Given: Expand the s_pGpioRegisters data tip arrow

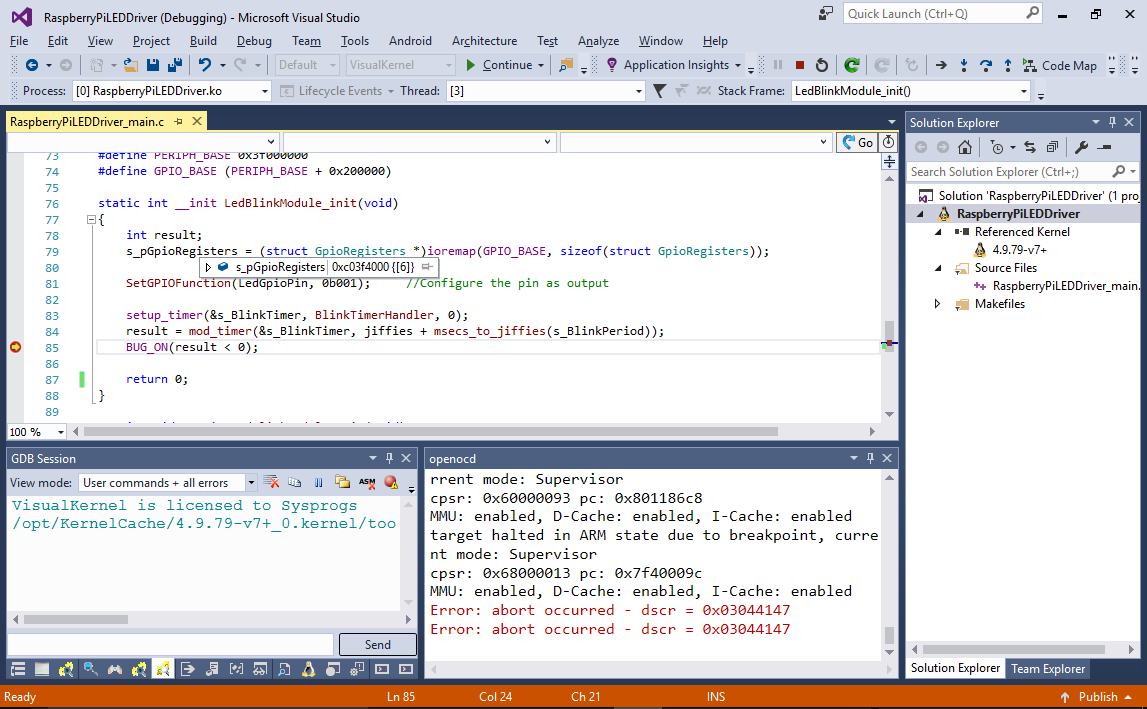Looking at the screenshot, I should coord(208,267).
